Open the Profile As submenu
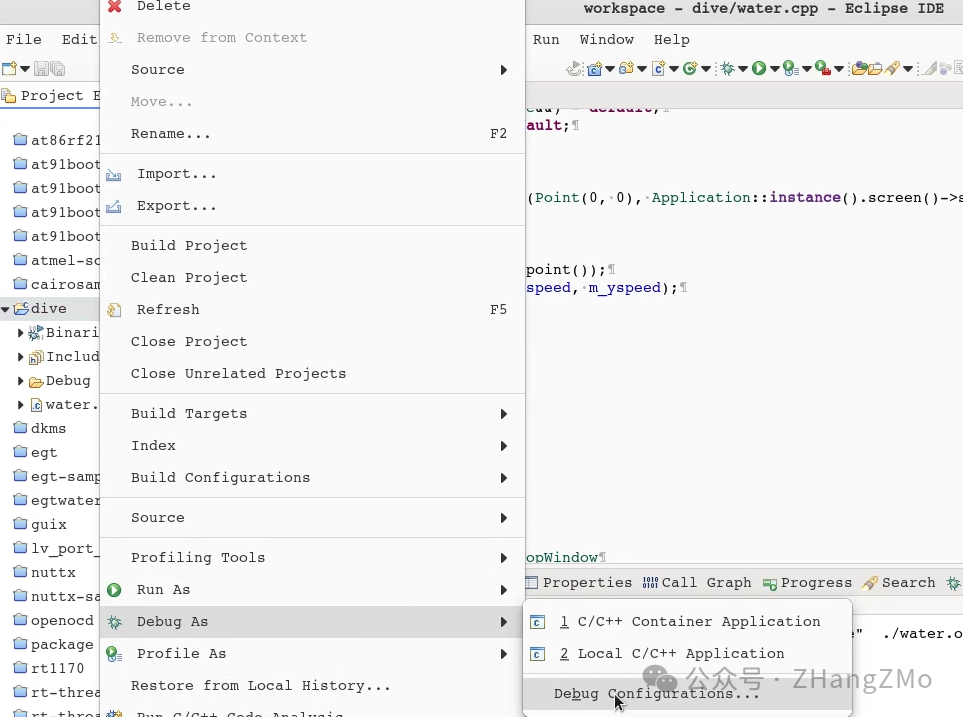 tap(312, 654)
